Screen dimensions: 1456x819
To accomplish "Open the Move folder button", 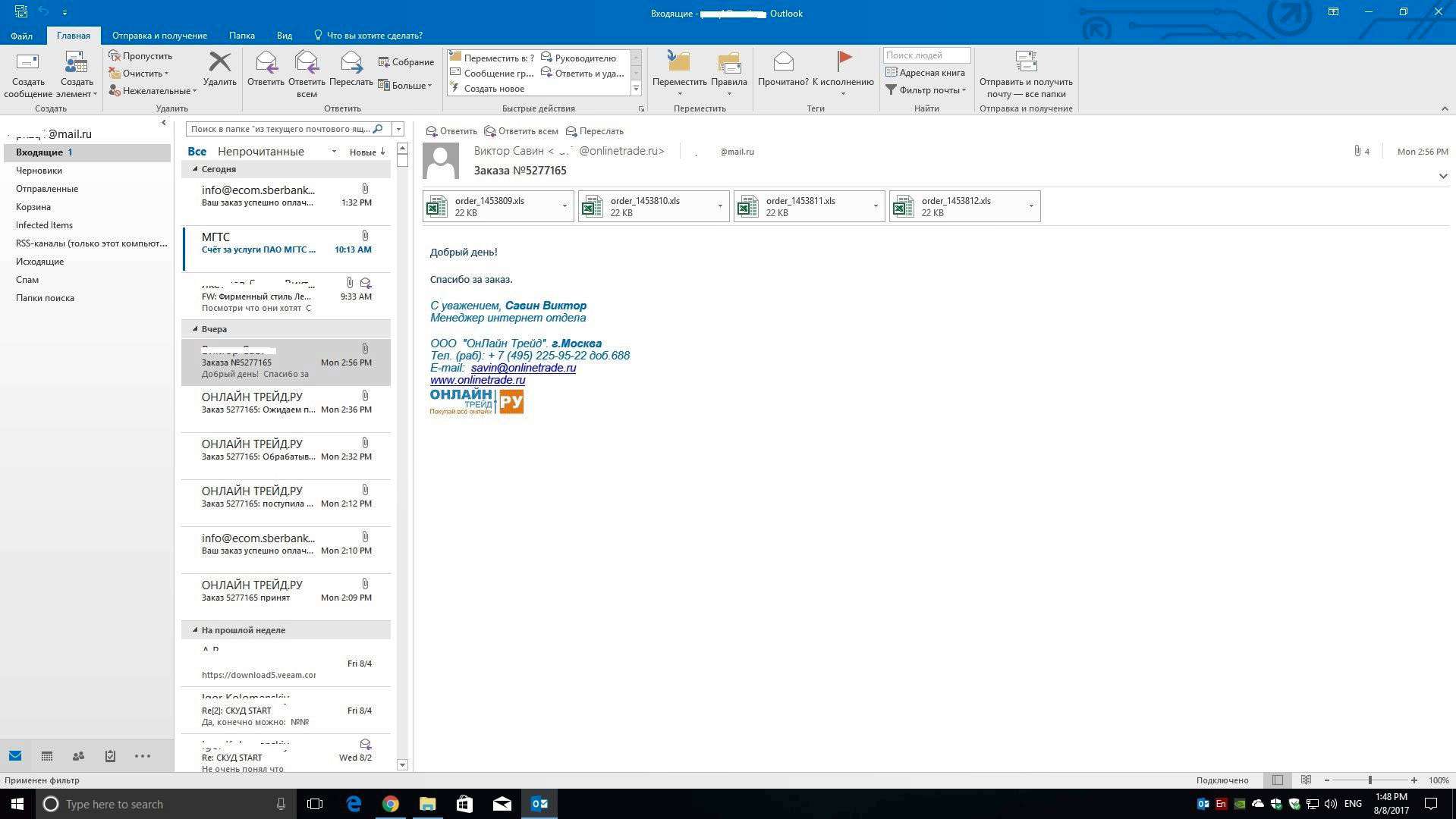I will (679, 75).
